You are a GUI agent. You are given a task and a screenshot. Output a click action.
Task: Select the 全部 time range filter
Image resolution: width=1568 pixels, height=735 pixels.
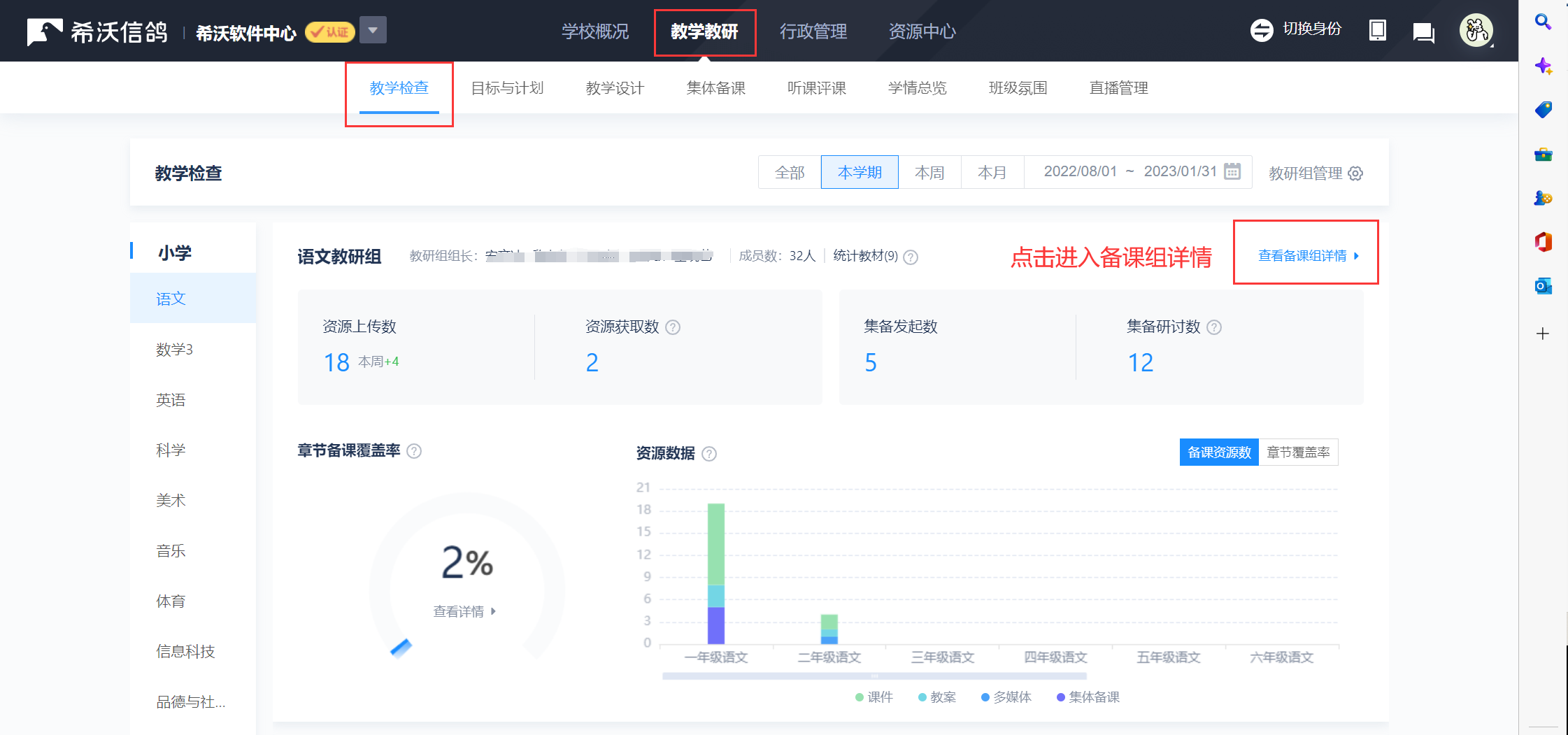click(790, 172)
